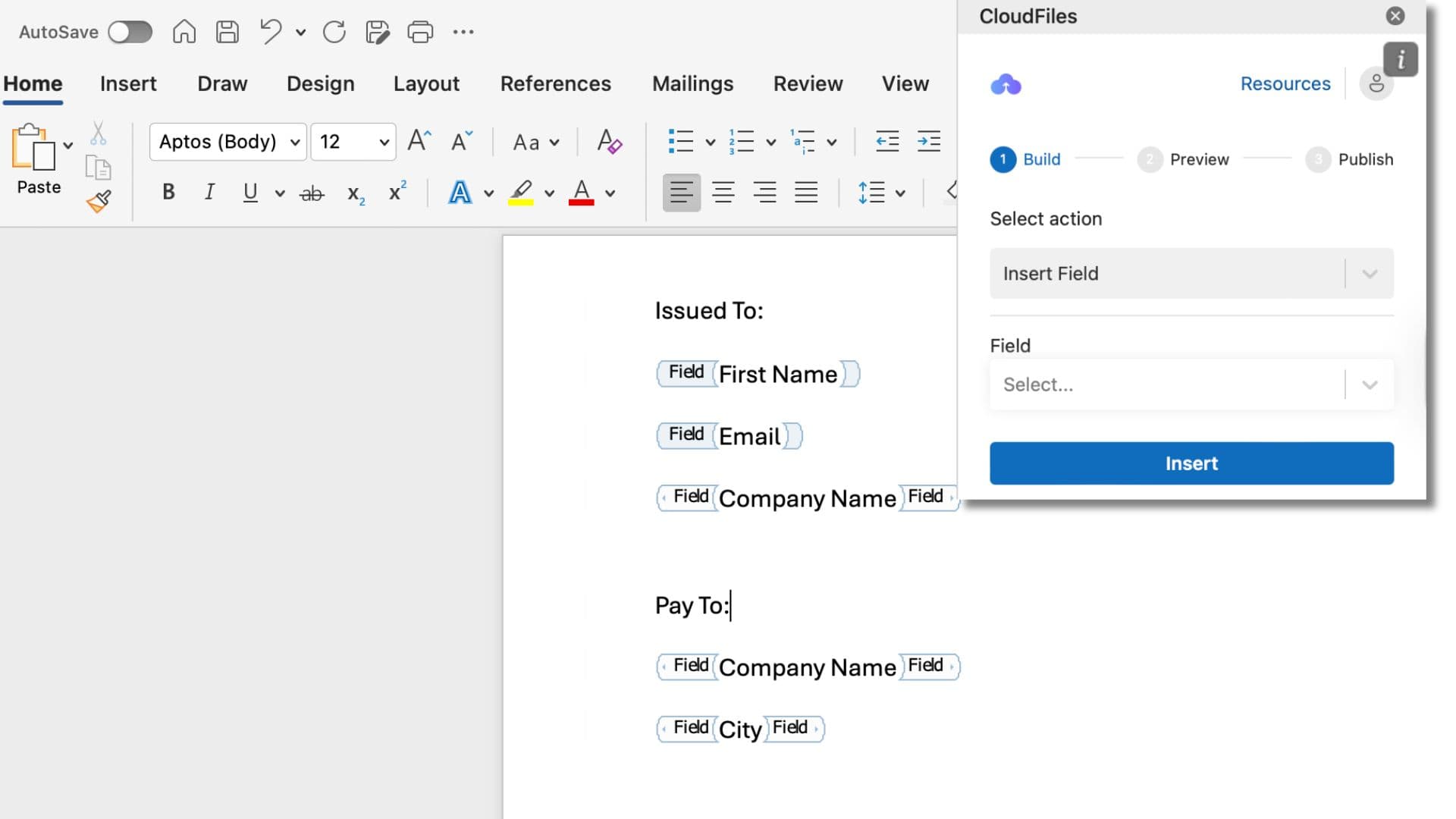
Task: Click the Copy icon below the scissors
Action: click(x=99, y=167)
